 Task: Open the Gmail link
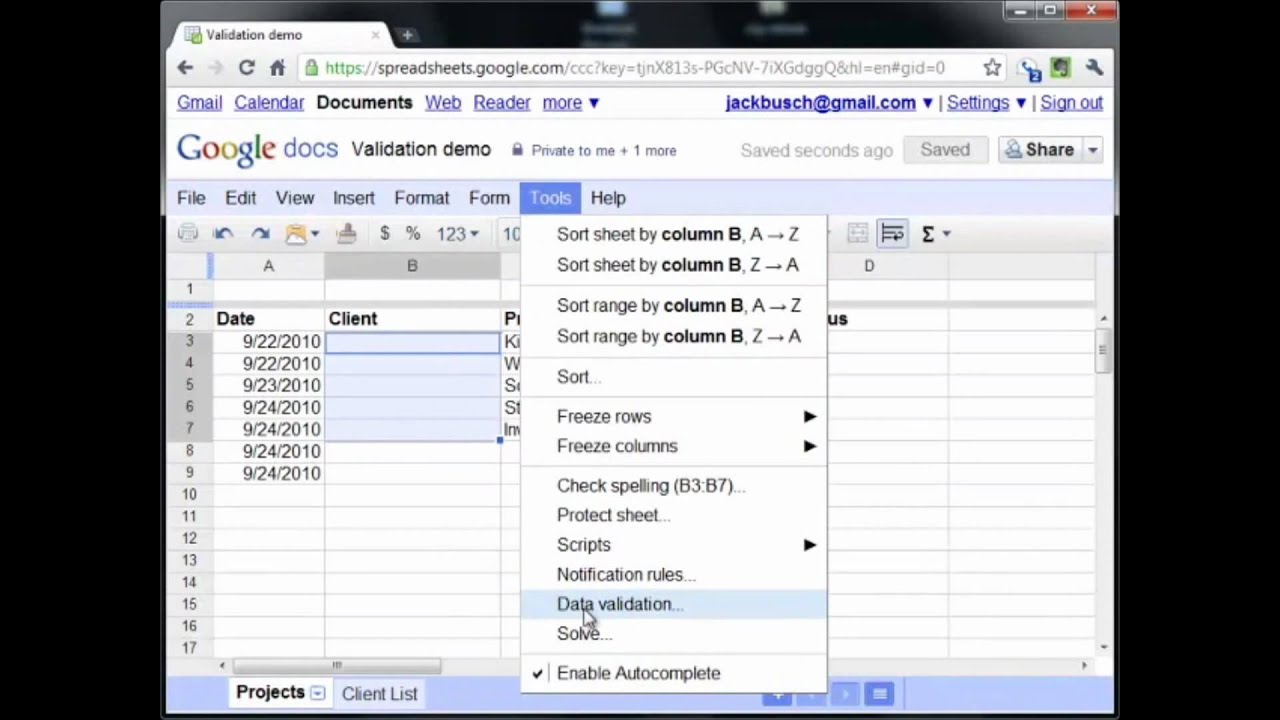(x=199, y=103)
